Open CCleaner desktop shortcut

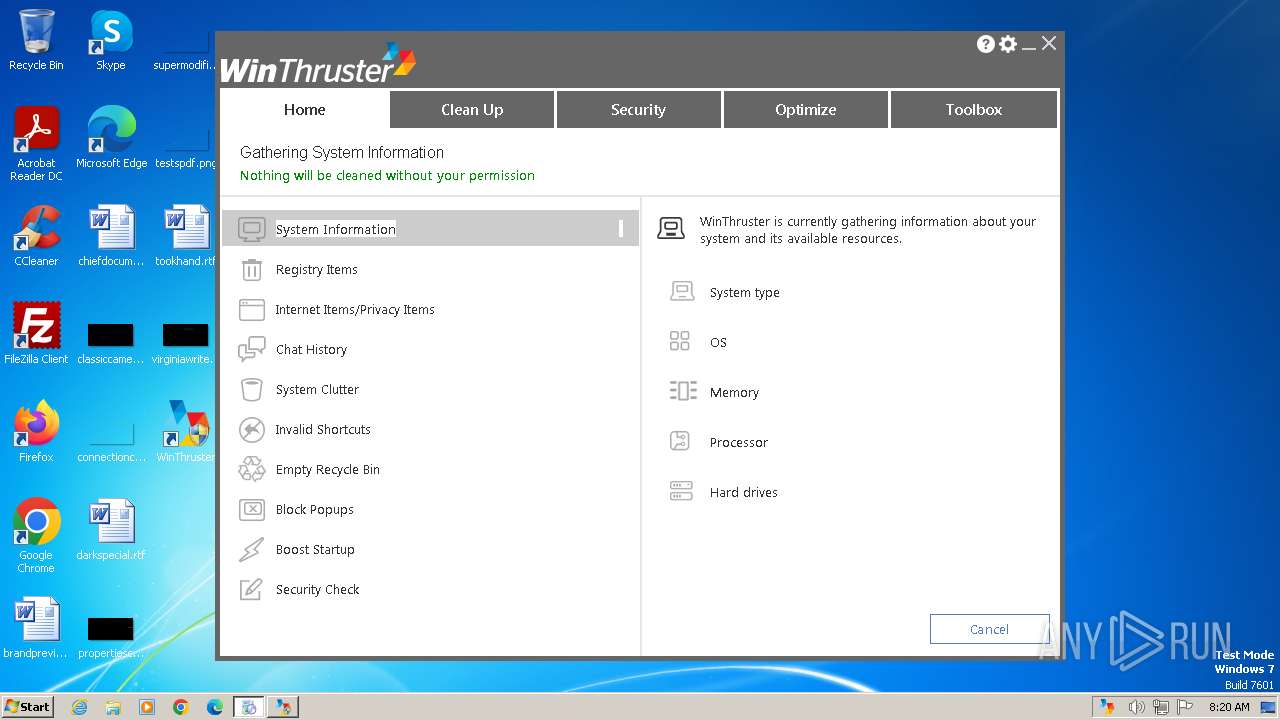36,236
